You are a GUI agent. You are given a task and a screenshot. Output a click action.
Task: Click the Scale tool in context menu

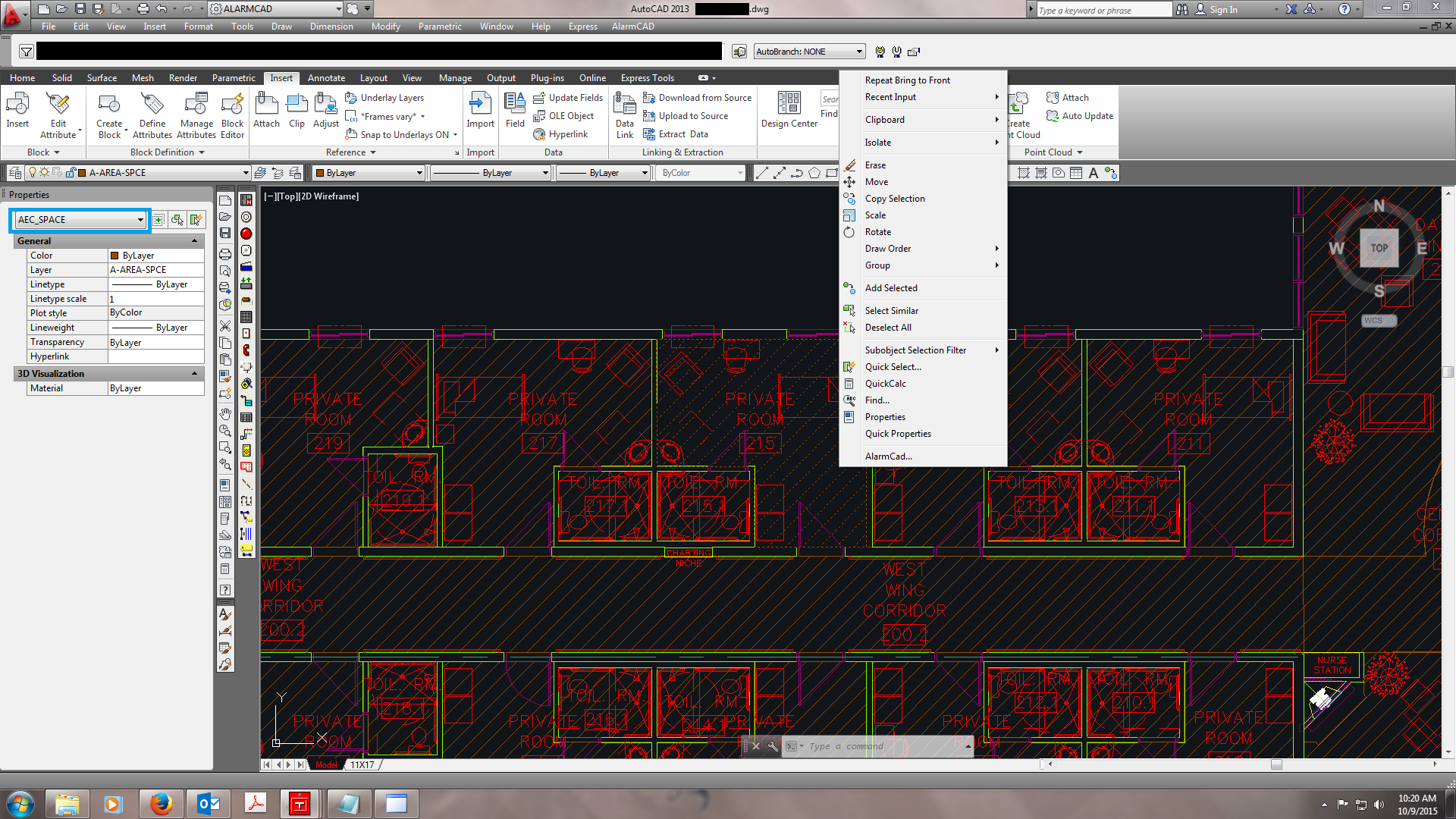click(875, 215)
